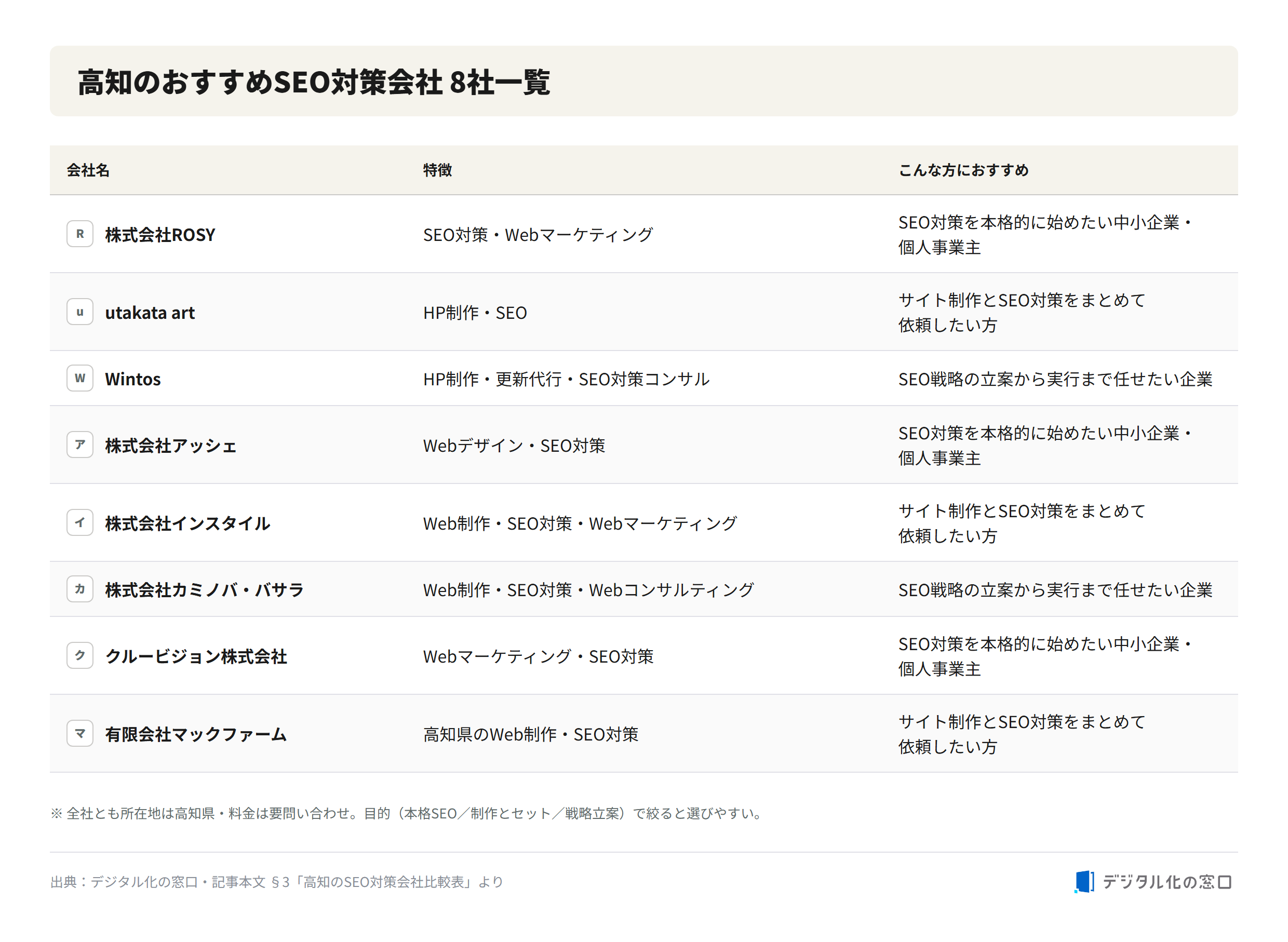Select the company name クルービジョン株式会社
This screenshot has height=942, width=1288.
pyautogui.click(x=196, y=656)
